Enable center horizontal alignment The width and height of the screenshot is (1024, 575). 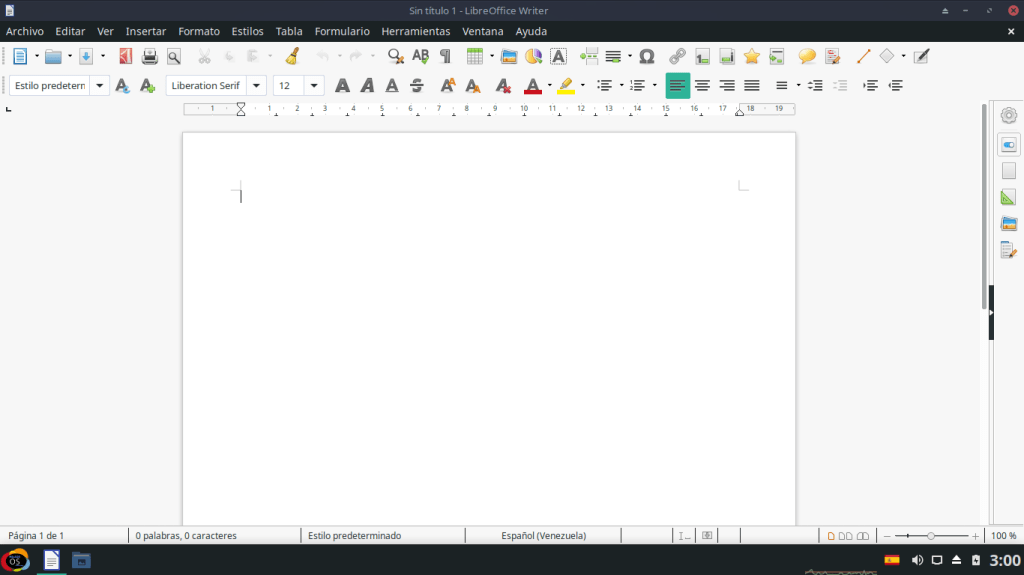point(703,86)
